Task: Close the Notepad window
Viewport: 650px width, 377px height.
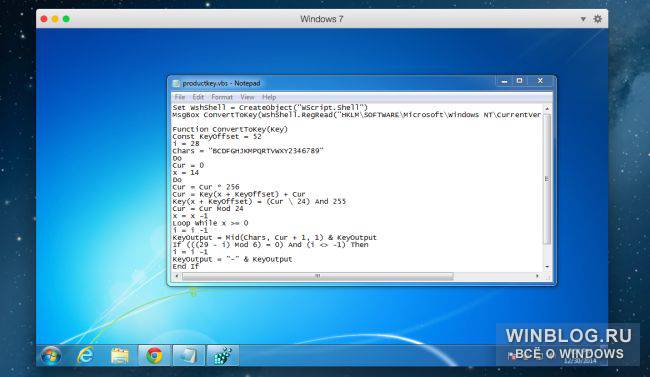Action: click(x=540, y=81)
